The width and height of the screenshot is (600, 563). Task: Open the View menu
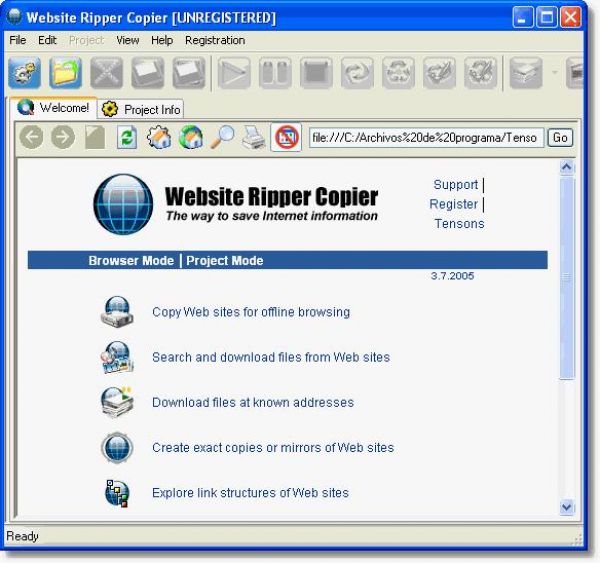128,40
